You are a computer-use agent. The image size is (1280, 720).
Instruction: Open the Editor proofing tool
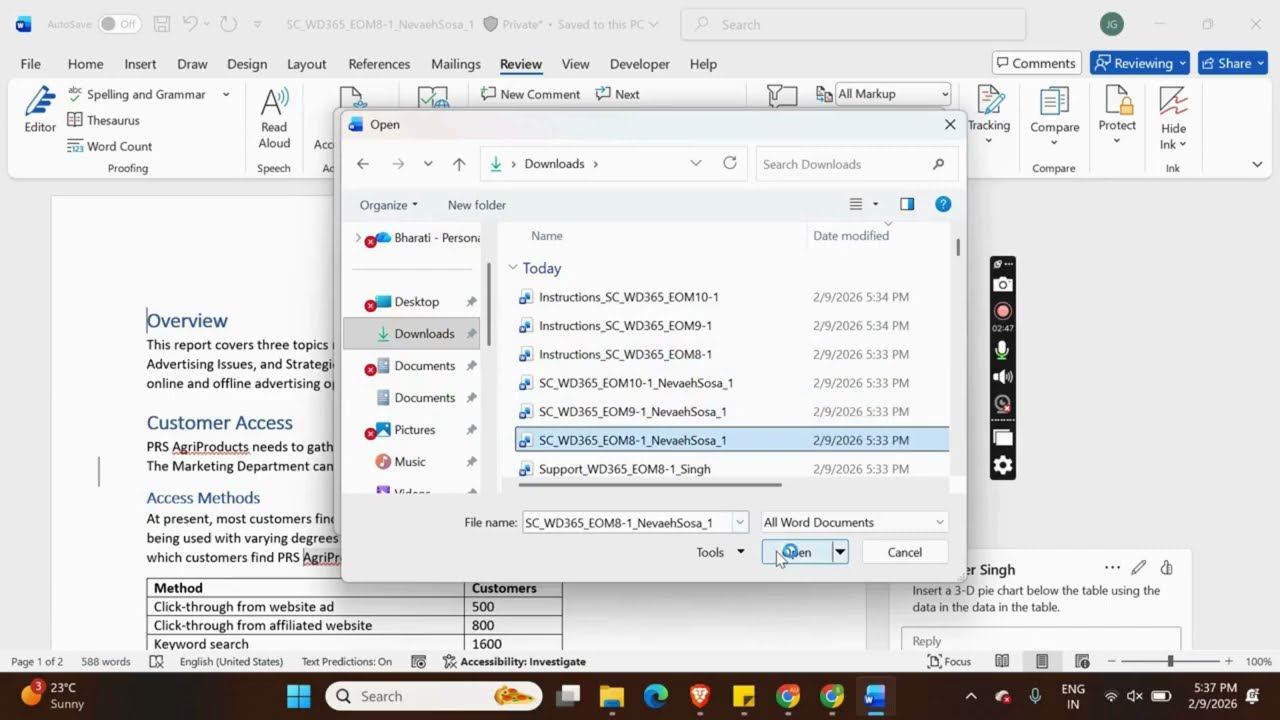coord(40,110)
